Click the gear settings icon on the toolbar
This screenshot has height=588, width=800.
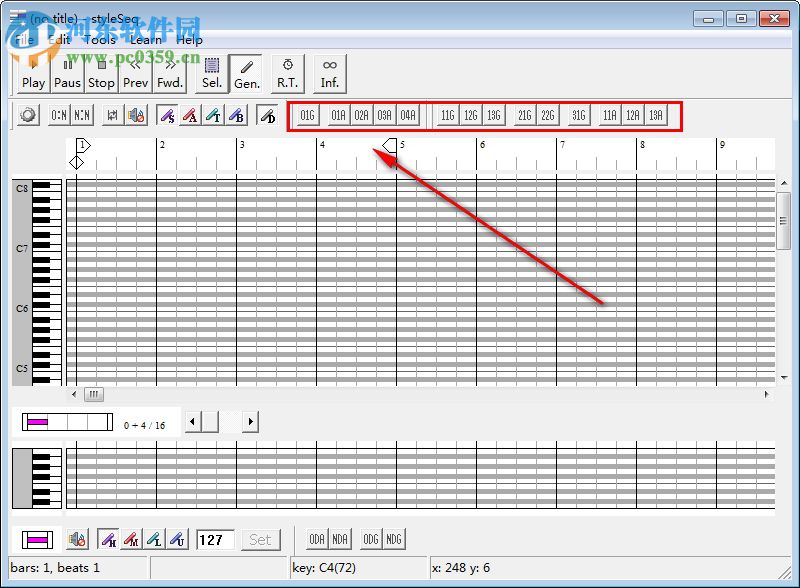(x=27, y=115)
